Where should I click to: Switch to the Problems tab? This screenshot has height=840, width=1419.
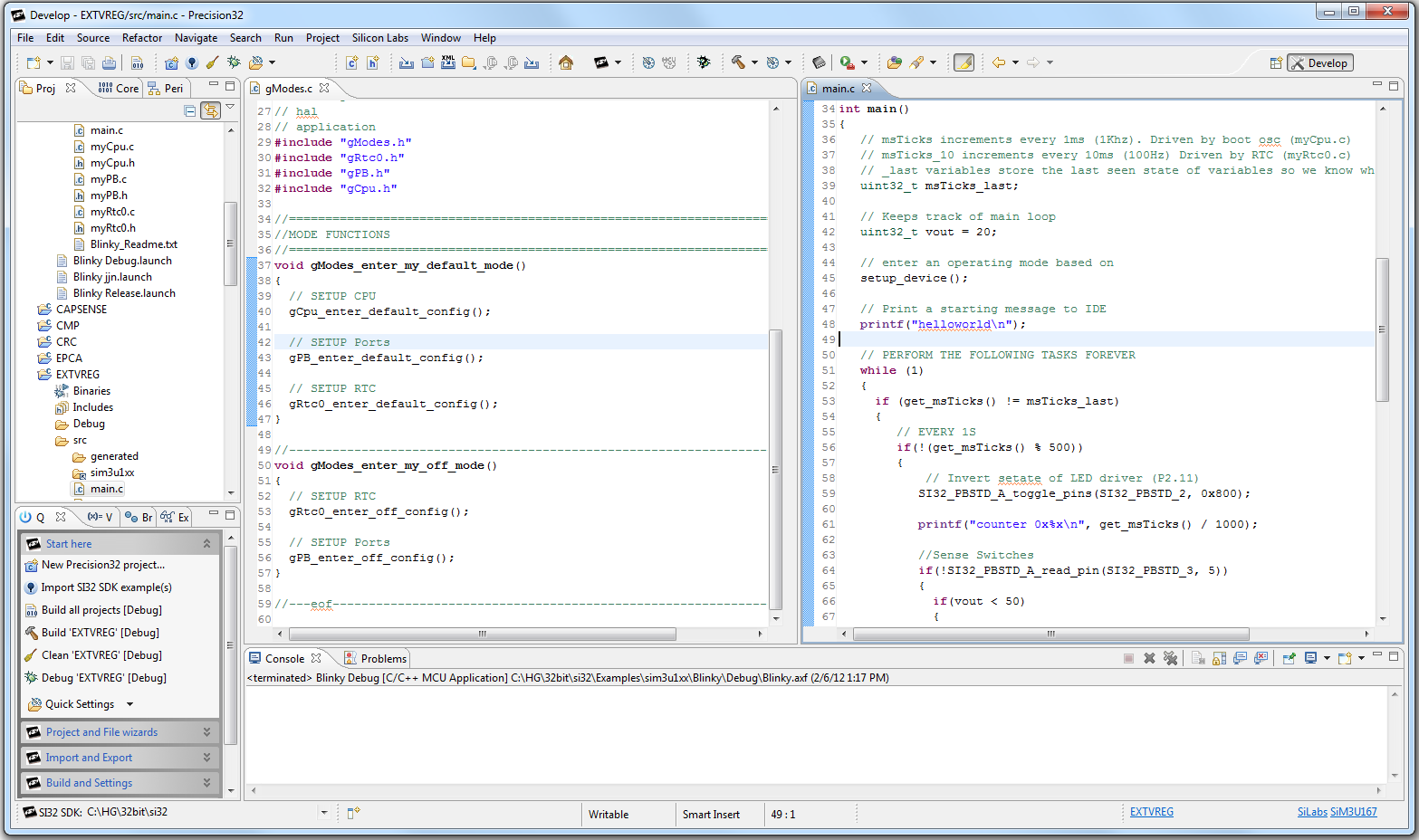tap(375, 658)
